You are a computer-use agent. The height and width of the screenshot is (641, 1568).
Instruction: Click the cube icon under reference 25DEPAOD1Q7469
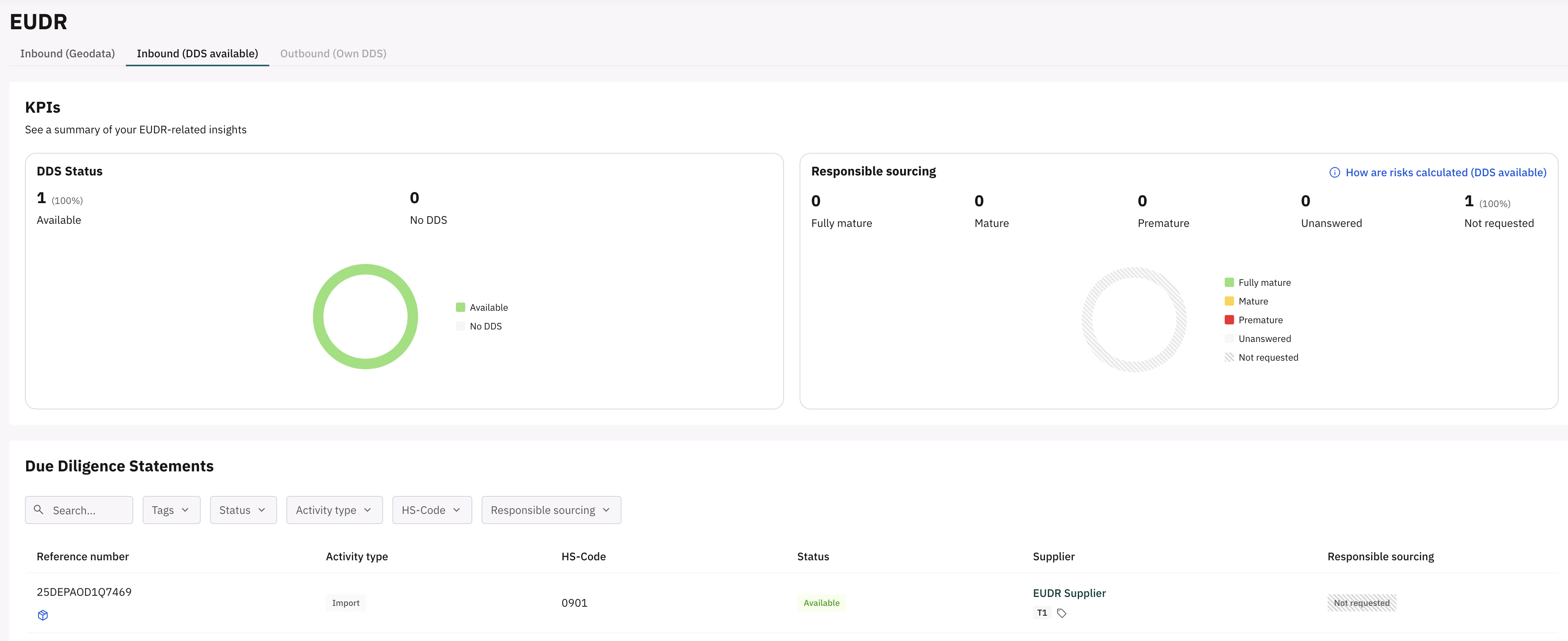pyautogui.click(x=42, y=615)
